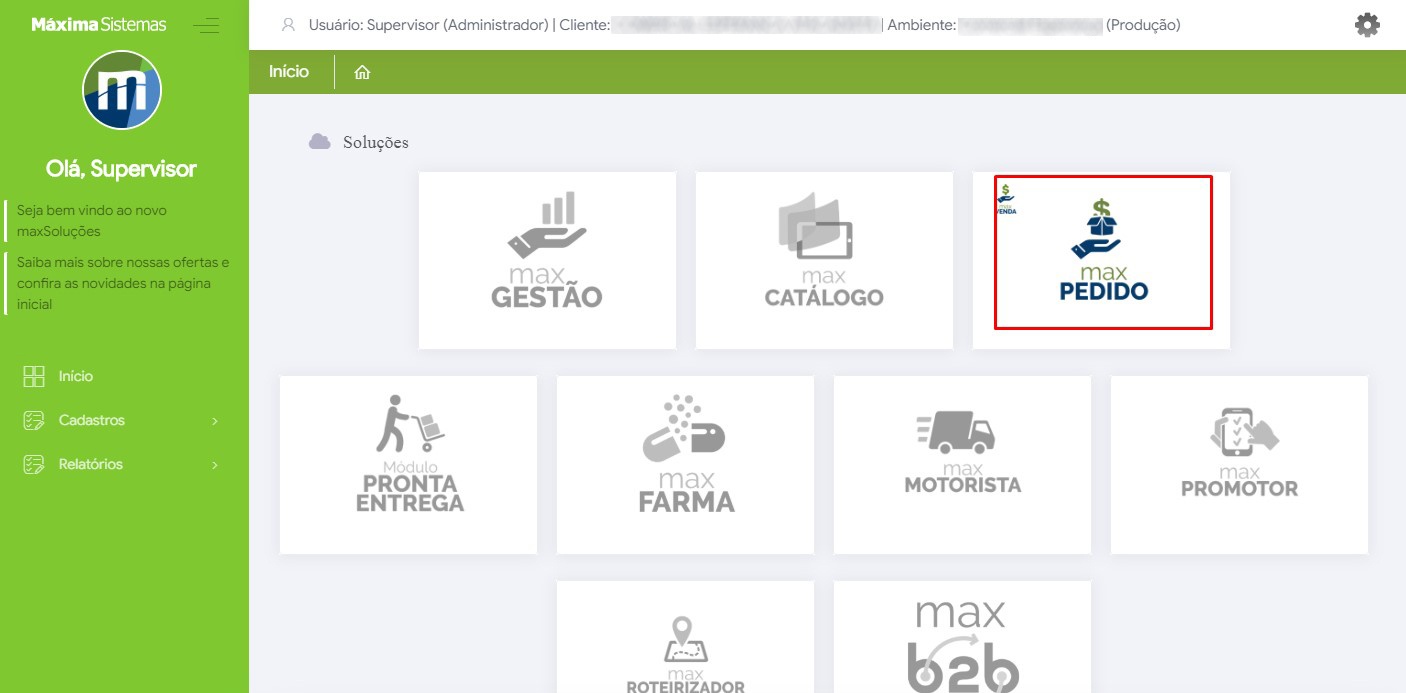Image resolution: width=1406 pixels, height=693 pixels.
Task: Select the Relatórios sidebar menu item
Action: point(124,464)
